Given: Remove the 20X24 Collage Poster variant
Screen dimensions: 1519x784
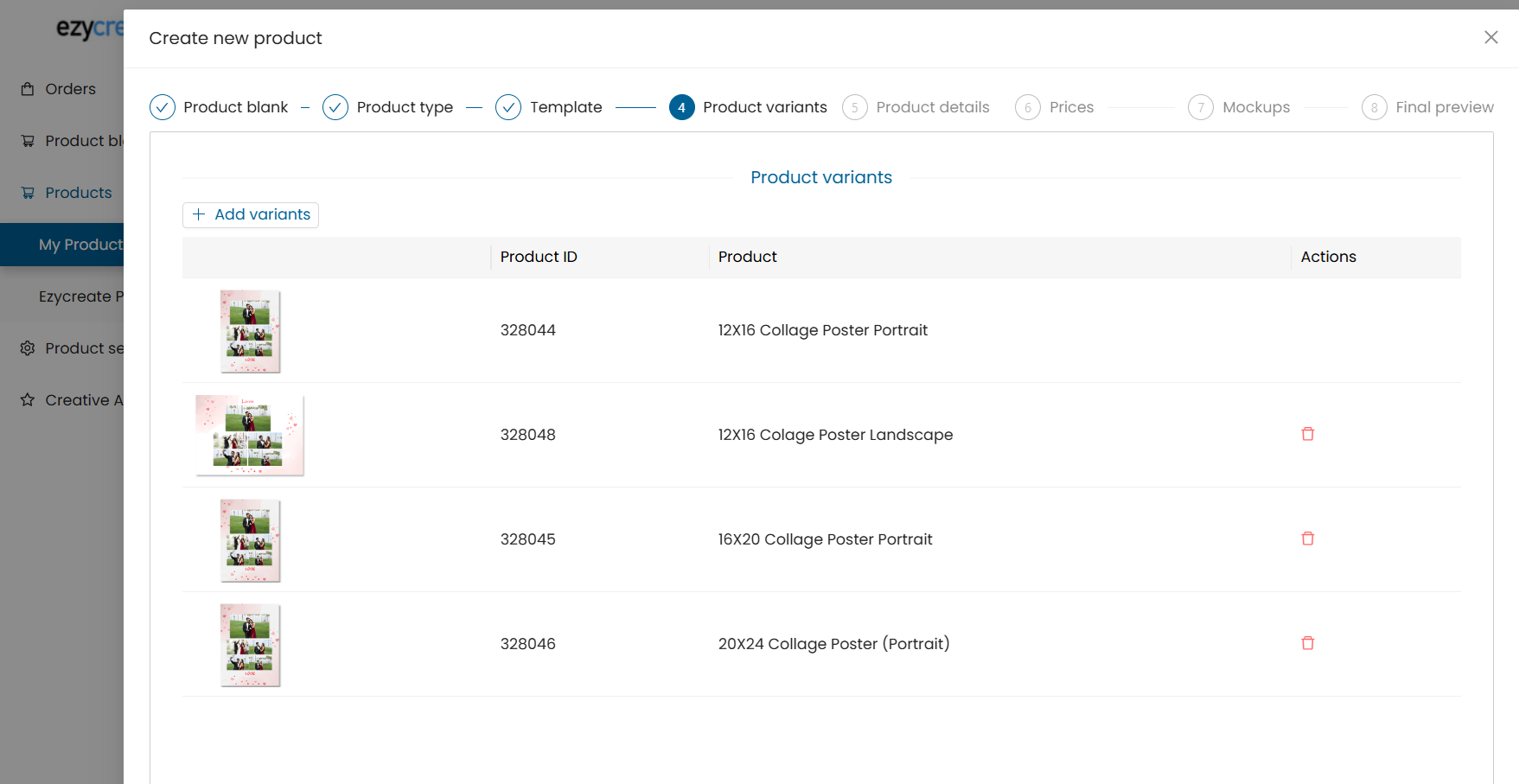Looking at the screenshot, I should coord(1307,643).
